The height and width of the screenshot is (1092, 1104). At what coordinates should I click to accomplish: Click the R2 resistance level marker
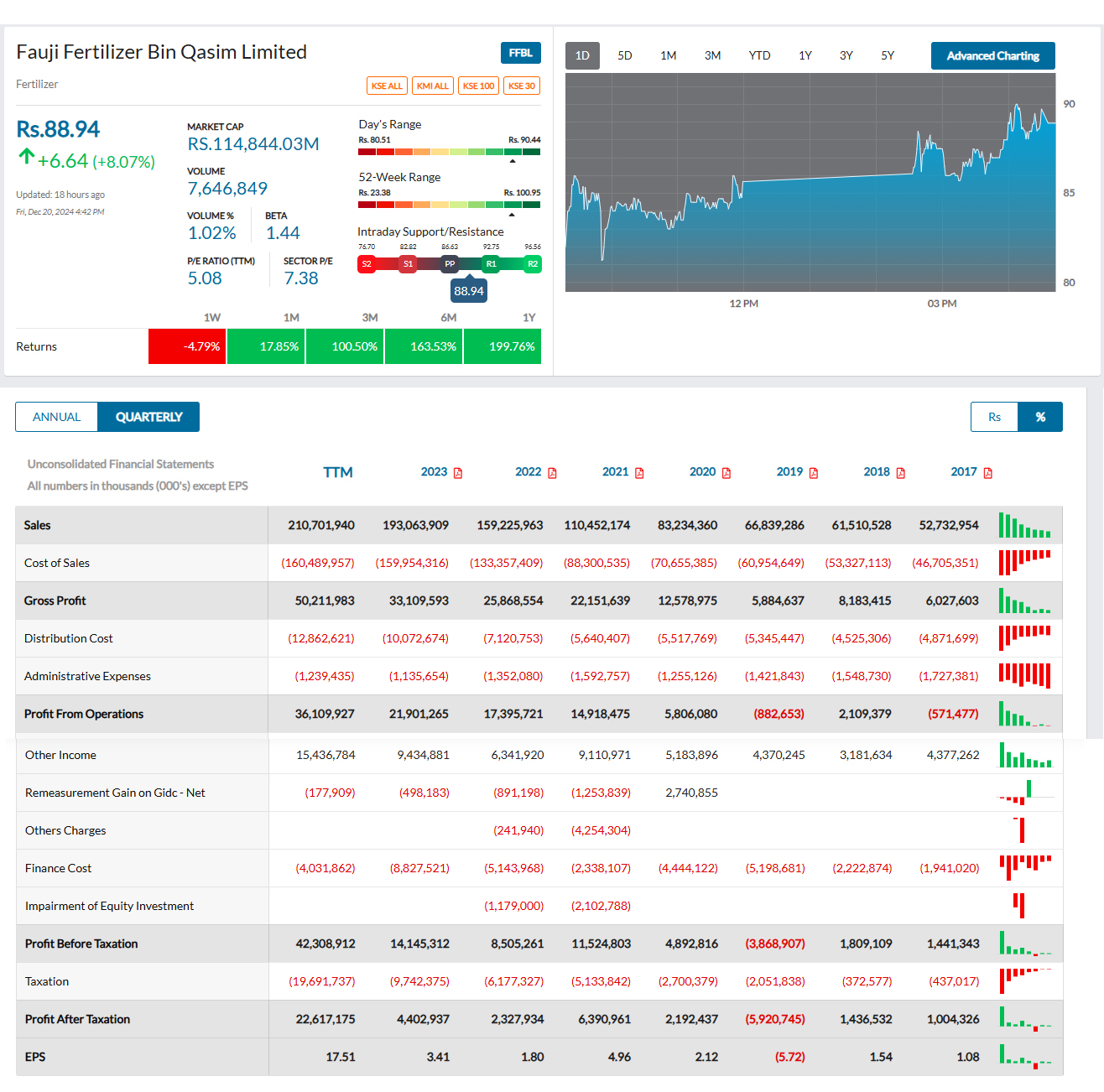click(533, 264)
